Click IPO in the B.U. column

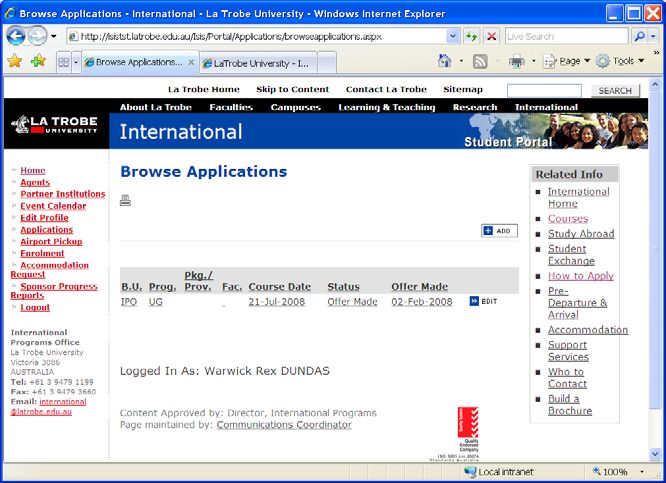pyautogui.click(x=129, y=302)
